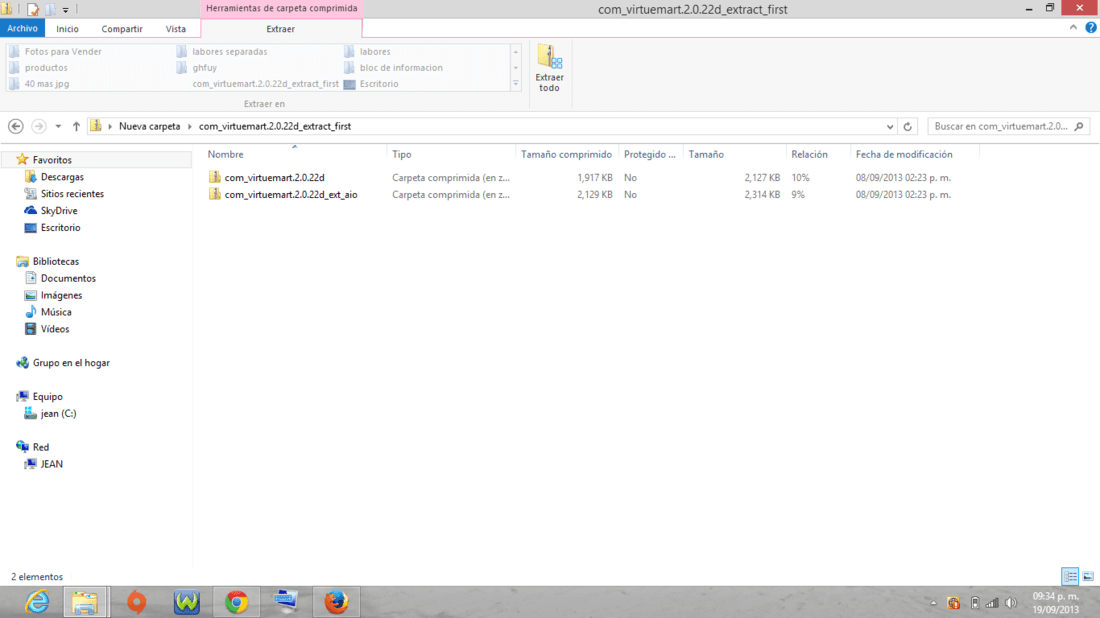This screenshot has width=1100, height=618.
Task: Click the volume speaker tray icon
Action: [1011, 603]
